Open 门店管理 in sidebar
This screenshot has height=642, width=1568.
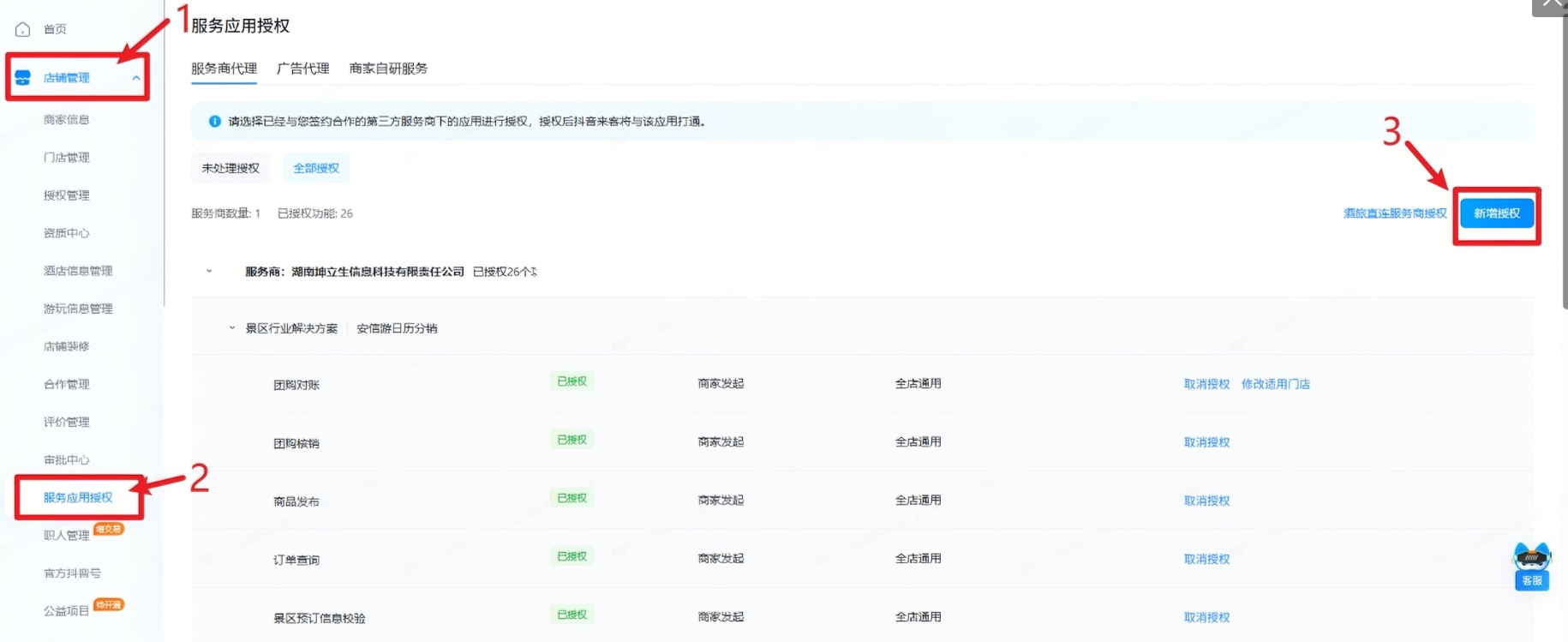point(67,158)
